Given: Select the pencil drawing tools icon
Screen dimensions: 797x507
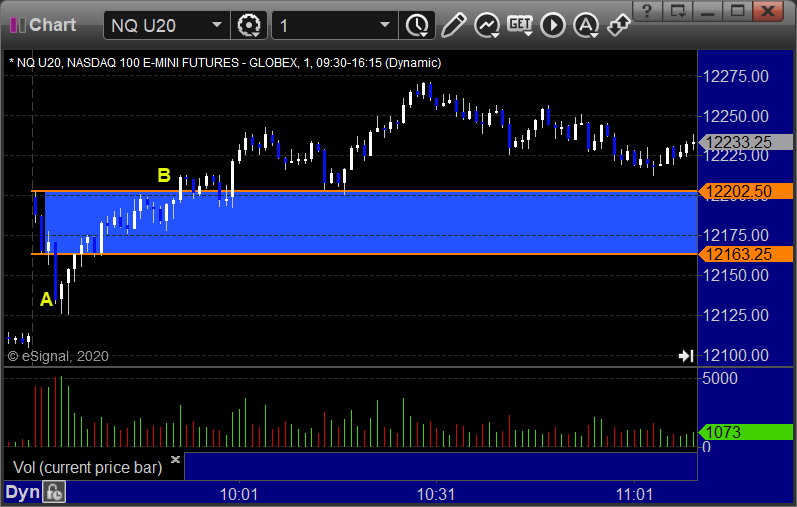Looking at the screenshot, I should (x=453, y=25).
